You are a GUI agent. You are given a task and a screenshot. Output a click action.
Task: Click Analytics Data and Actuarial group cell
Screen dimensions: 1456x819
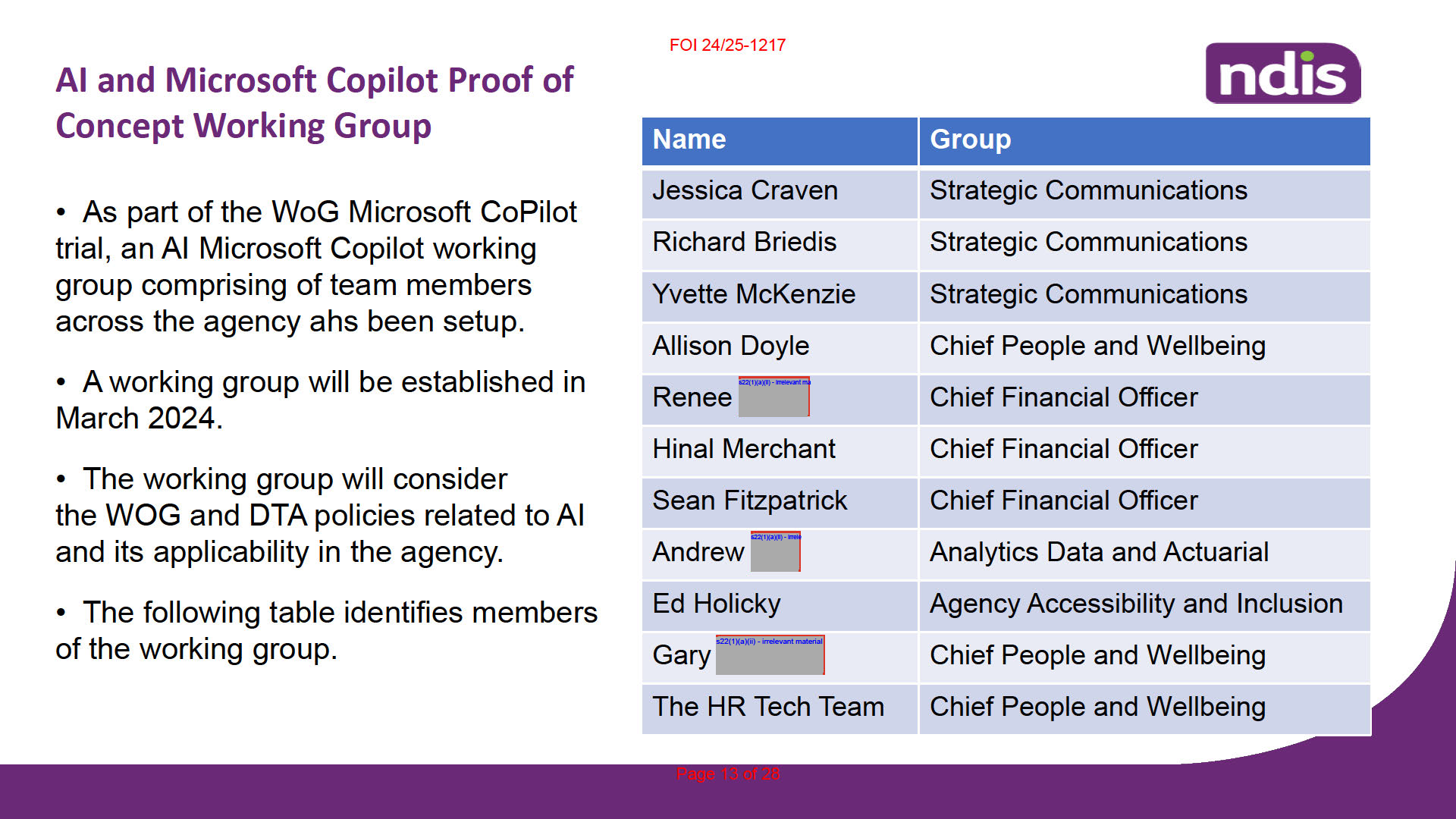[x=1144, y=554]
